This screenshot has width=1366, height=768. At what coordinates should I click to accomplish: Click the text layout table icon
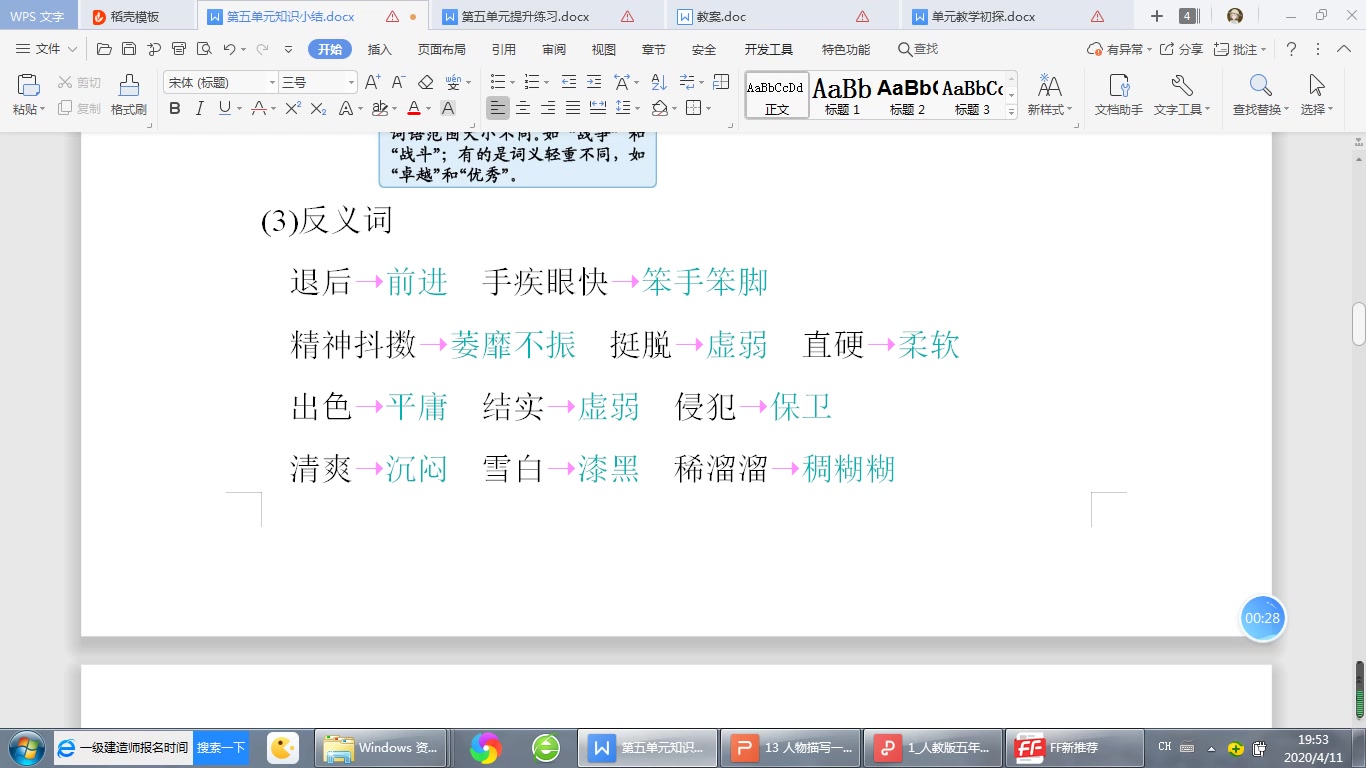pos(722,82)
